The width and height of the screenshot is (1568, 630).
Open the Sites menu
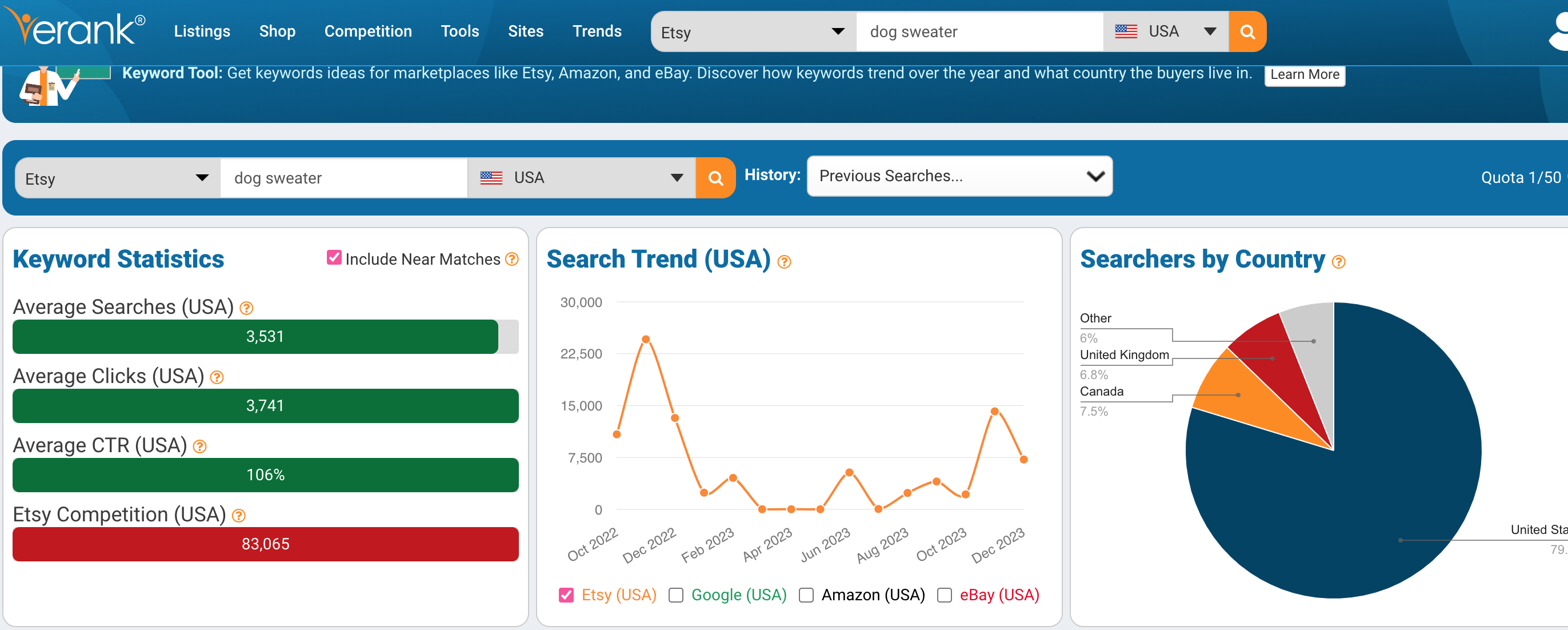525,31
